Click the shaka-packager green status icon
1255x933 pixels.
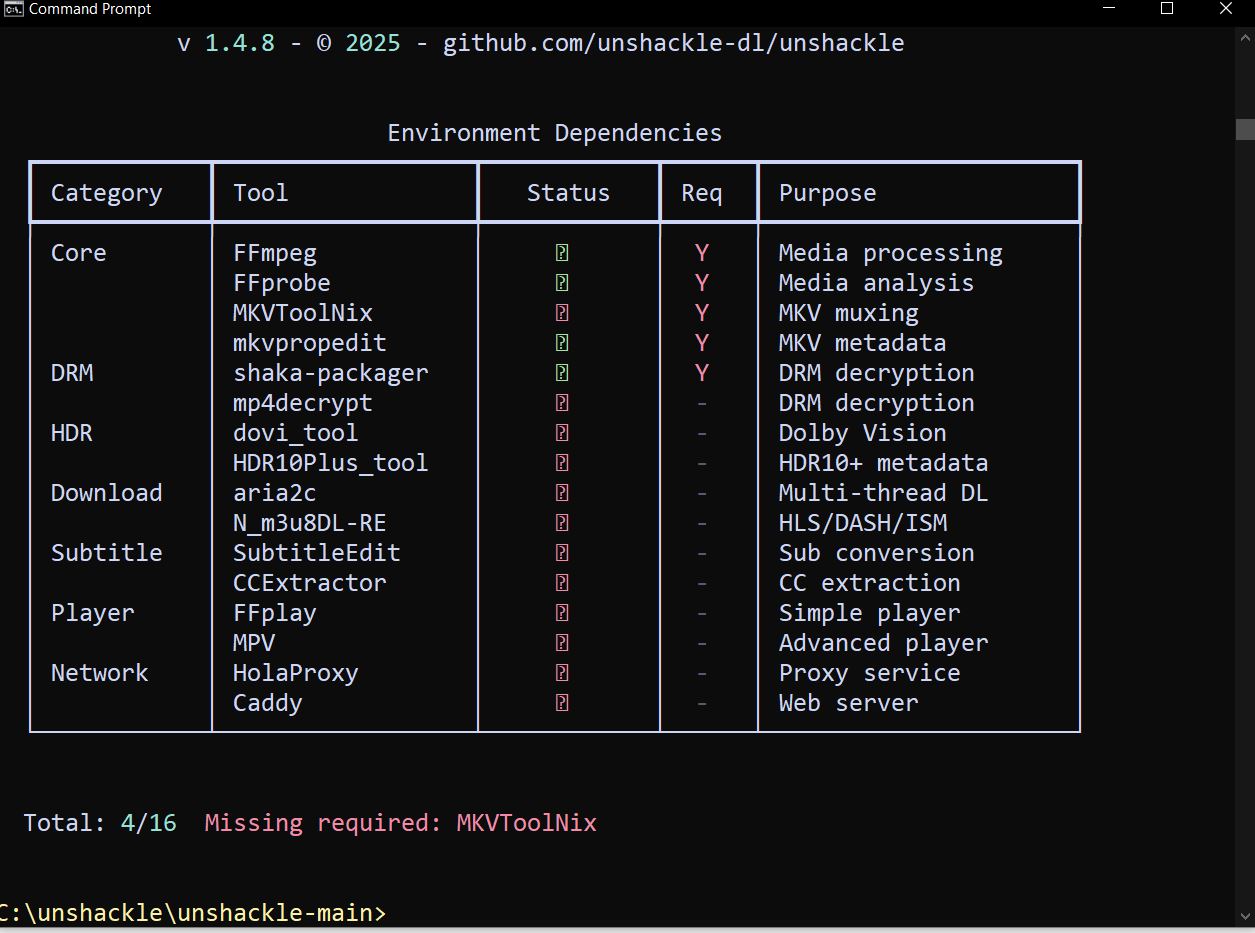click(x=562, y=373)
